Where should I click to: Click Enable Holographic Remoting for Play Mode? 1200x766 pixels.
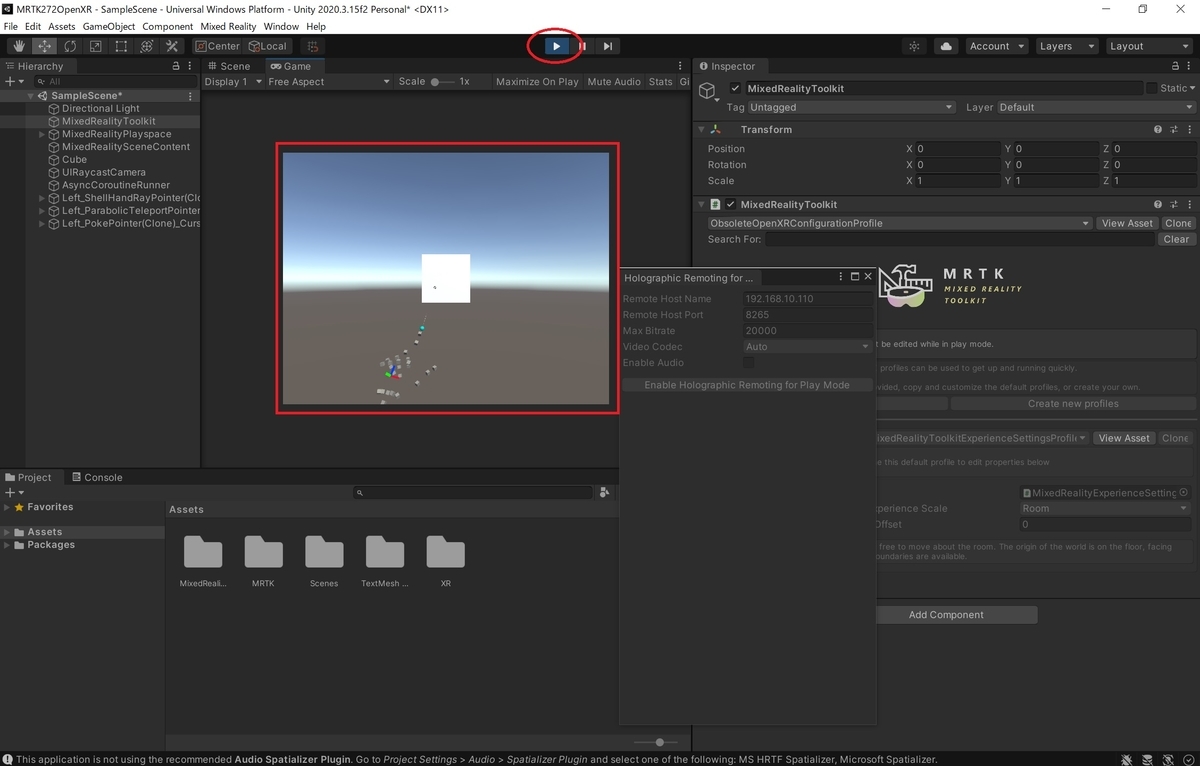pyautogui.click(x=747, y=385)
